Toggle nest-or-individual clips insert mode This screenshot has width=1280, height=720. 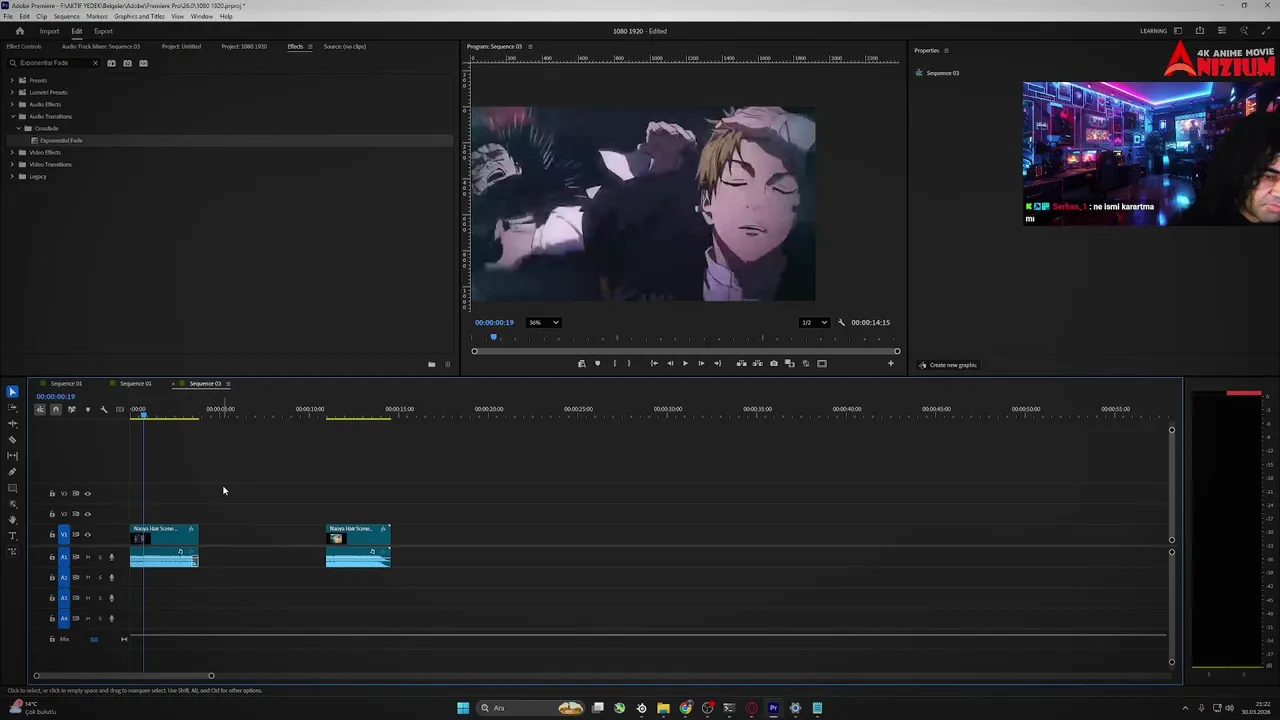click(x=40, y=409)
